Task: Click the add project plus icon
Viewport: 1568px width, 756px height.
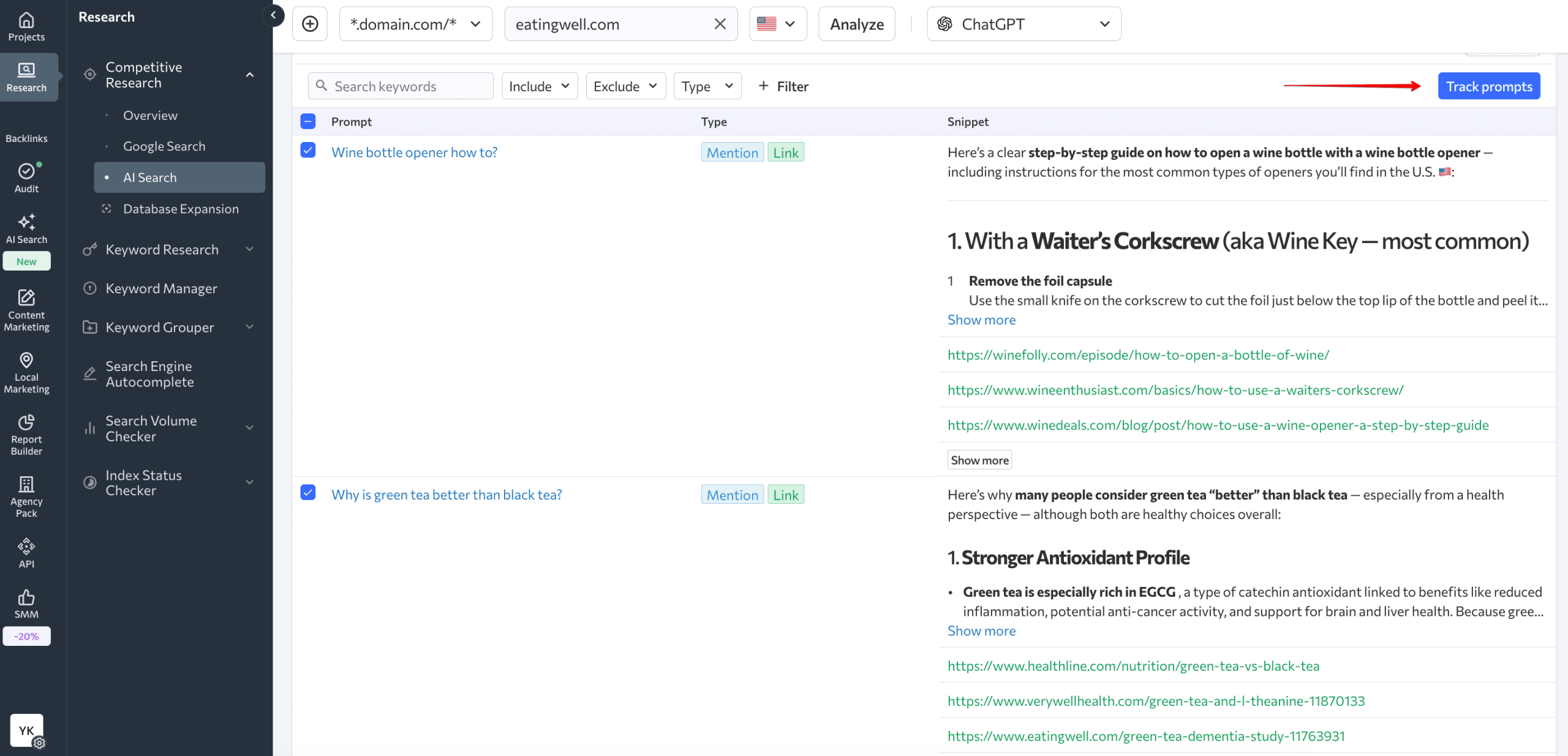Action: click(310, 24)
